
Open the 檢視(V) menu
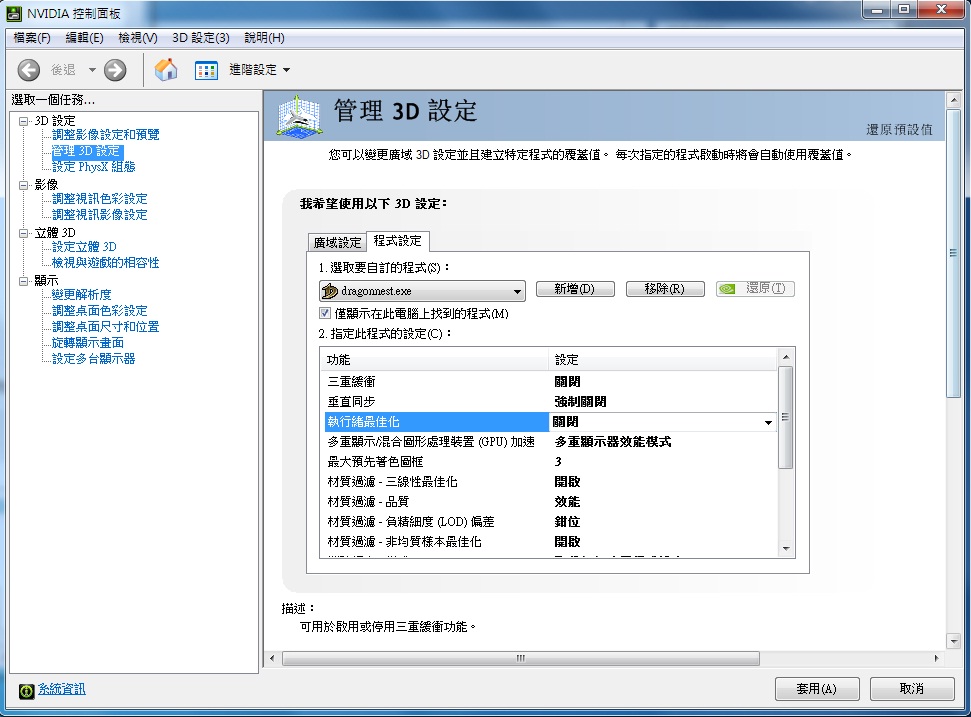137,38
